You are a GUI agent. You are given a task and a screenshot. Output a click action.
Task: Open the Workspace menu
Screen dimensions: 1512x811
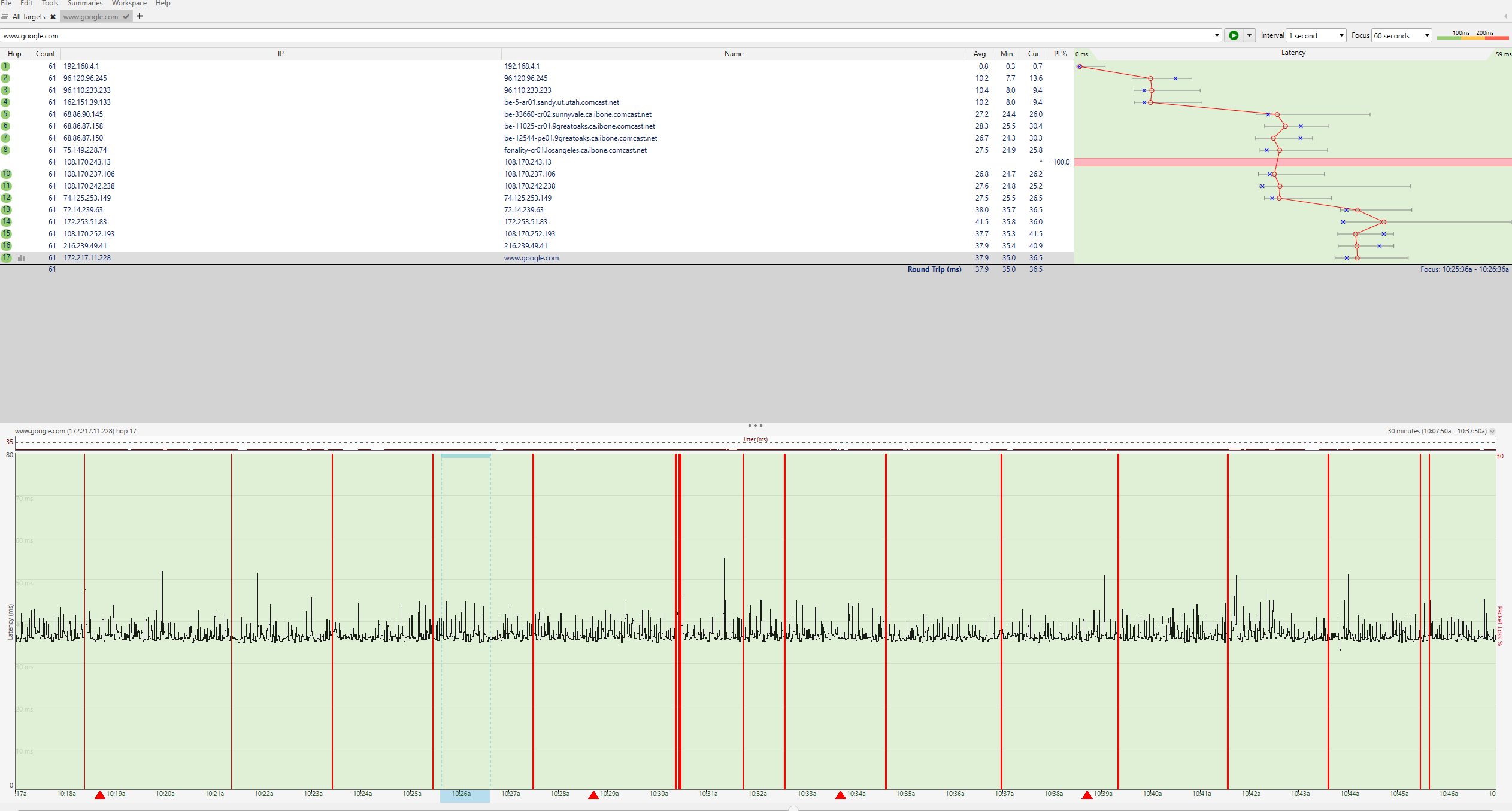(x=129, y=4)
